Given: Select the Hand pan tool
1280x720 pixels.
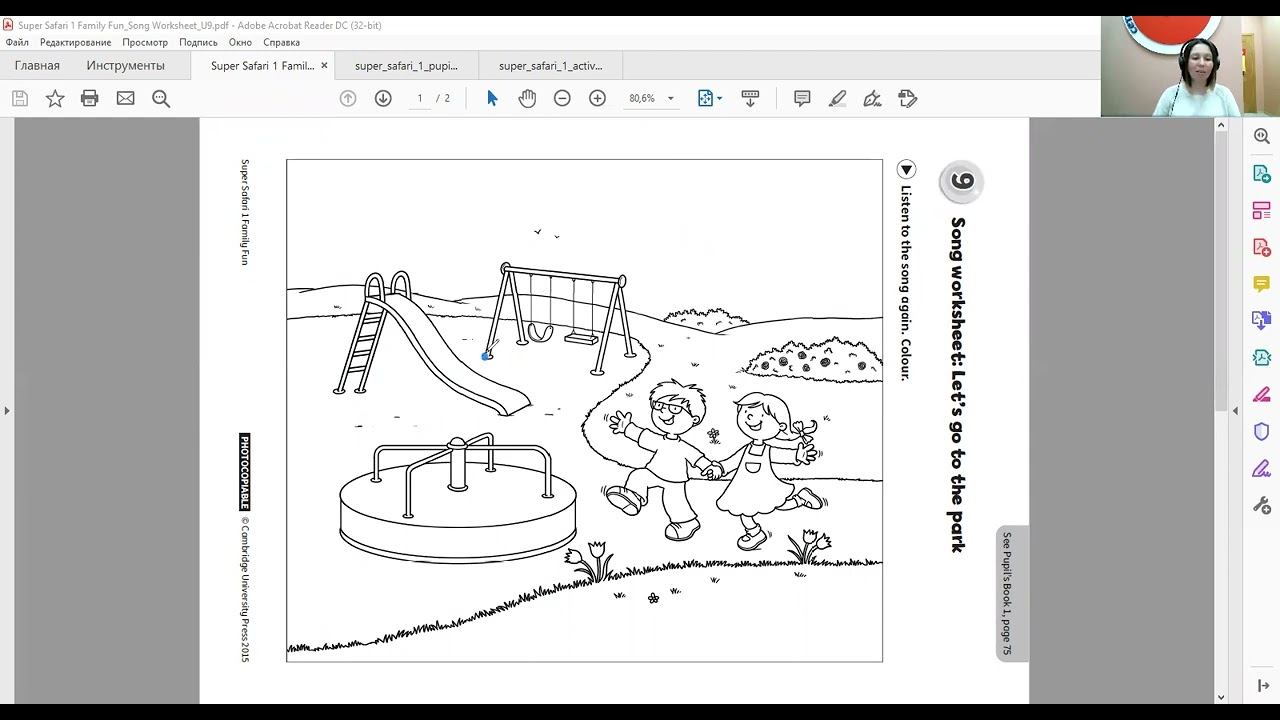Looking at the screenshot, I should click(x=527, y=98).
